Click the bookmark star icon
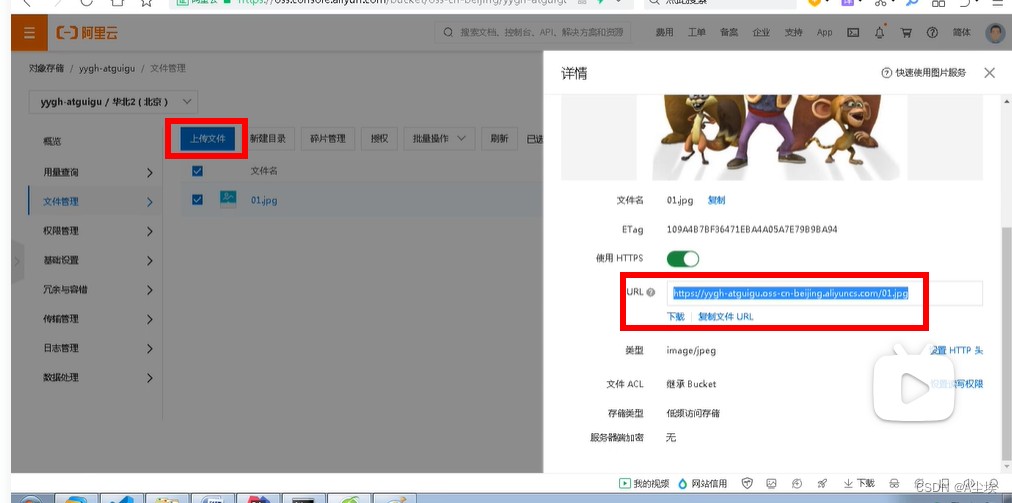 (147, 3)
